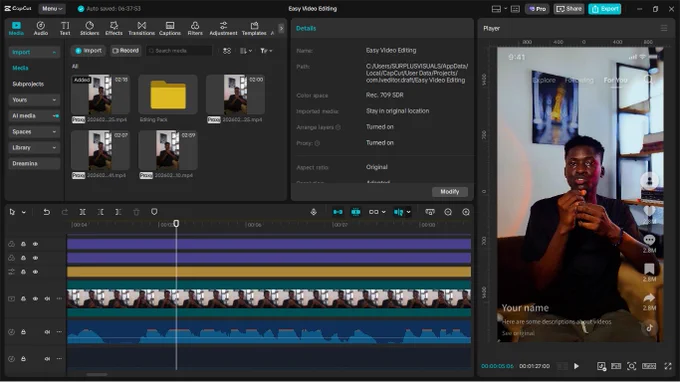
Task: Lock the second purple track
Action: tap(23, 258)
